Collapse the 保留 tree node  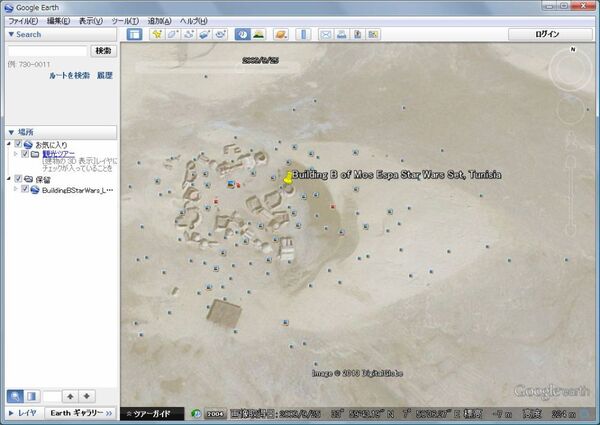click(x=8, y=179)
